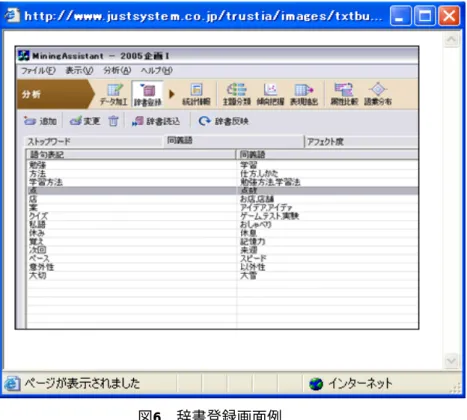Open the 傾向把握 chart icon

[x=270, y=94]
